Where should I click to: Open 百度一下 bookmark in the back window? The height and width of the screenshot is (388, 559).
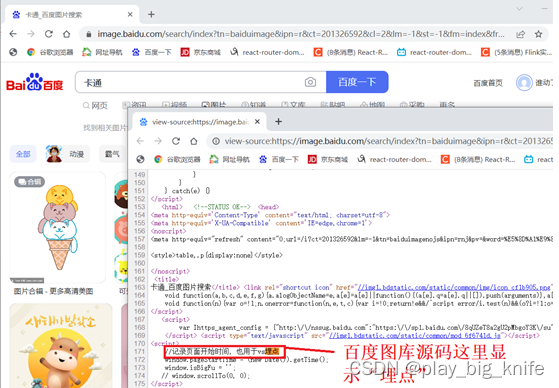[152, 52]
